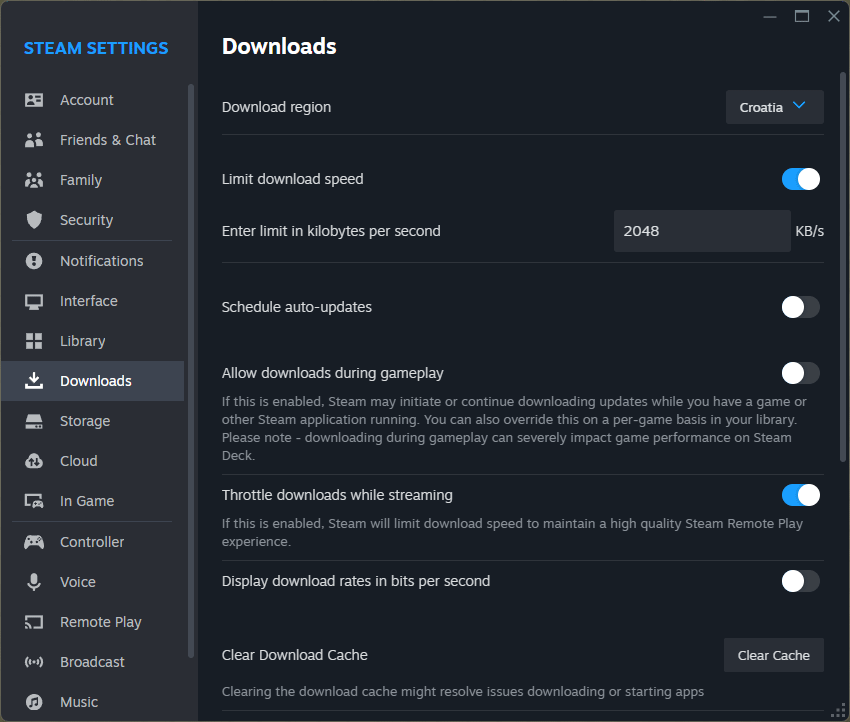This screenshot has width=850, height=722.
Task: Click the Downloads page heading
Action: tap(279, 47)
